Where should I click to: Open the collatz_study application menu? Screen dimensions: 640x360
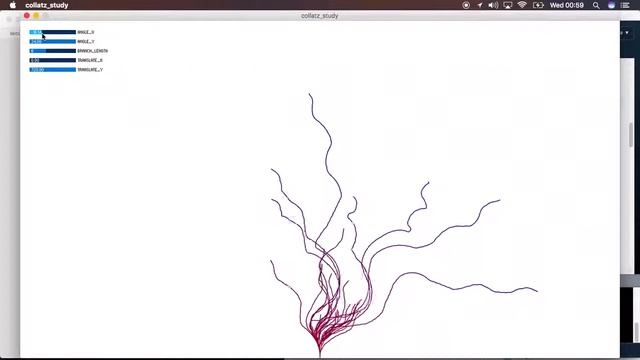47,5
